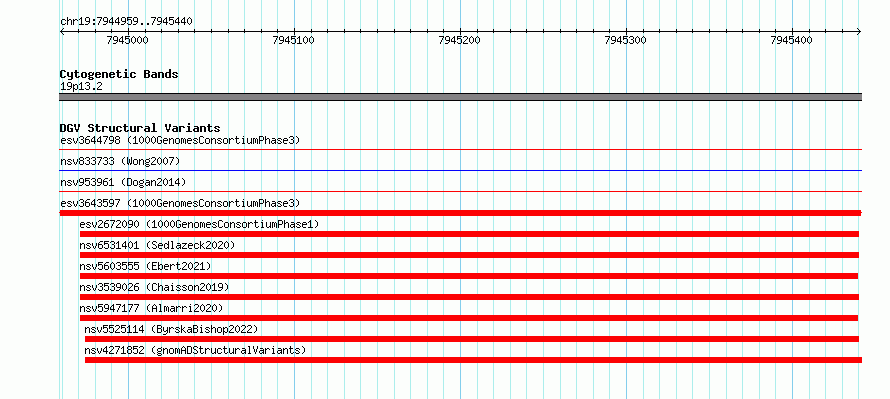890x399 pixels.
Task: Click the esv3643597 variant label
Action: coord(180,203)
